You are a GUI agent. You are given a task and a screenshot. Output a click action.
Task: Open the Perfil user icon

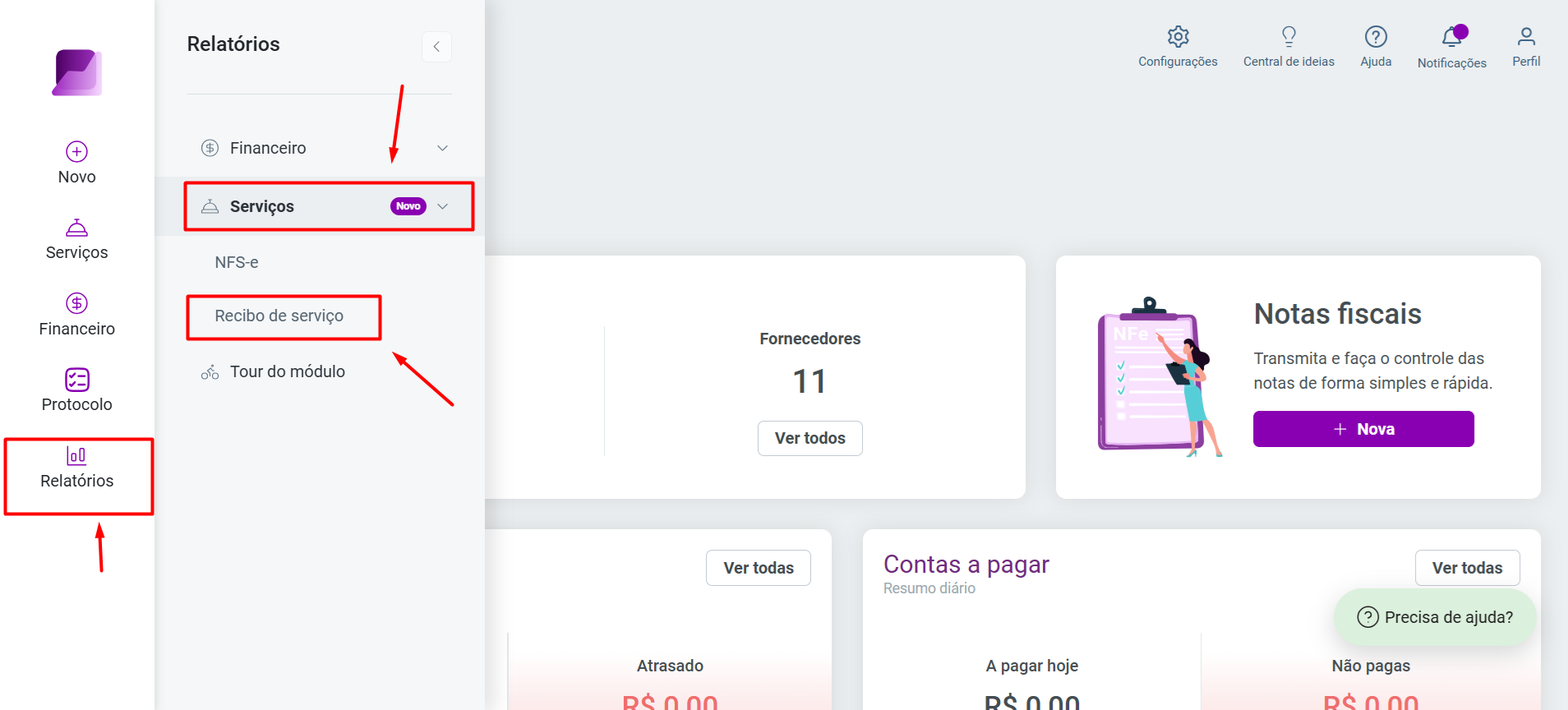click(x=1526, y=36)
